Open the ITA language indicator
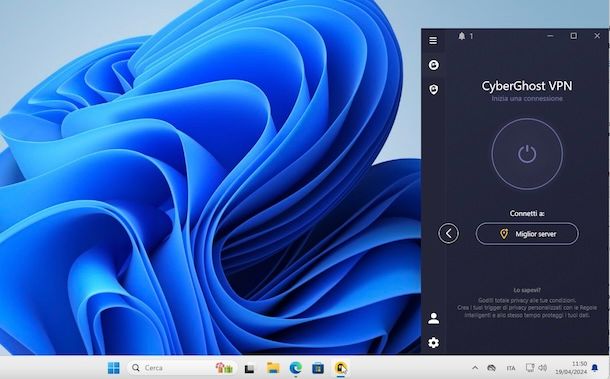610x379 pixels. click(511, 368)
